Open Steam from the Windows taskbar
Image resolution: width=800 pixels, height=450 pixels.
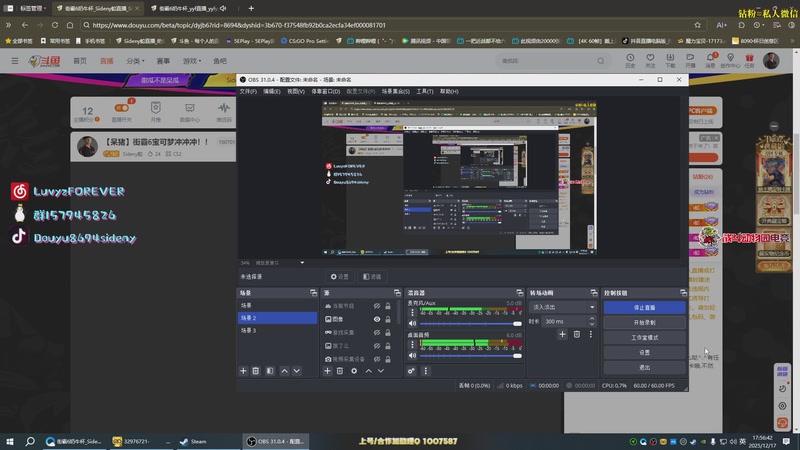193,441
